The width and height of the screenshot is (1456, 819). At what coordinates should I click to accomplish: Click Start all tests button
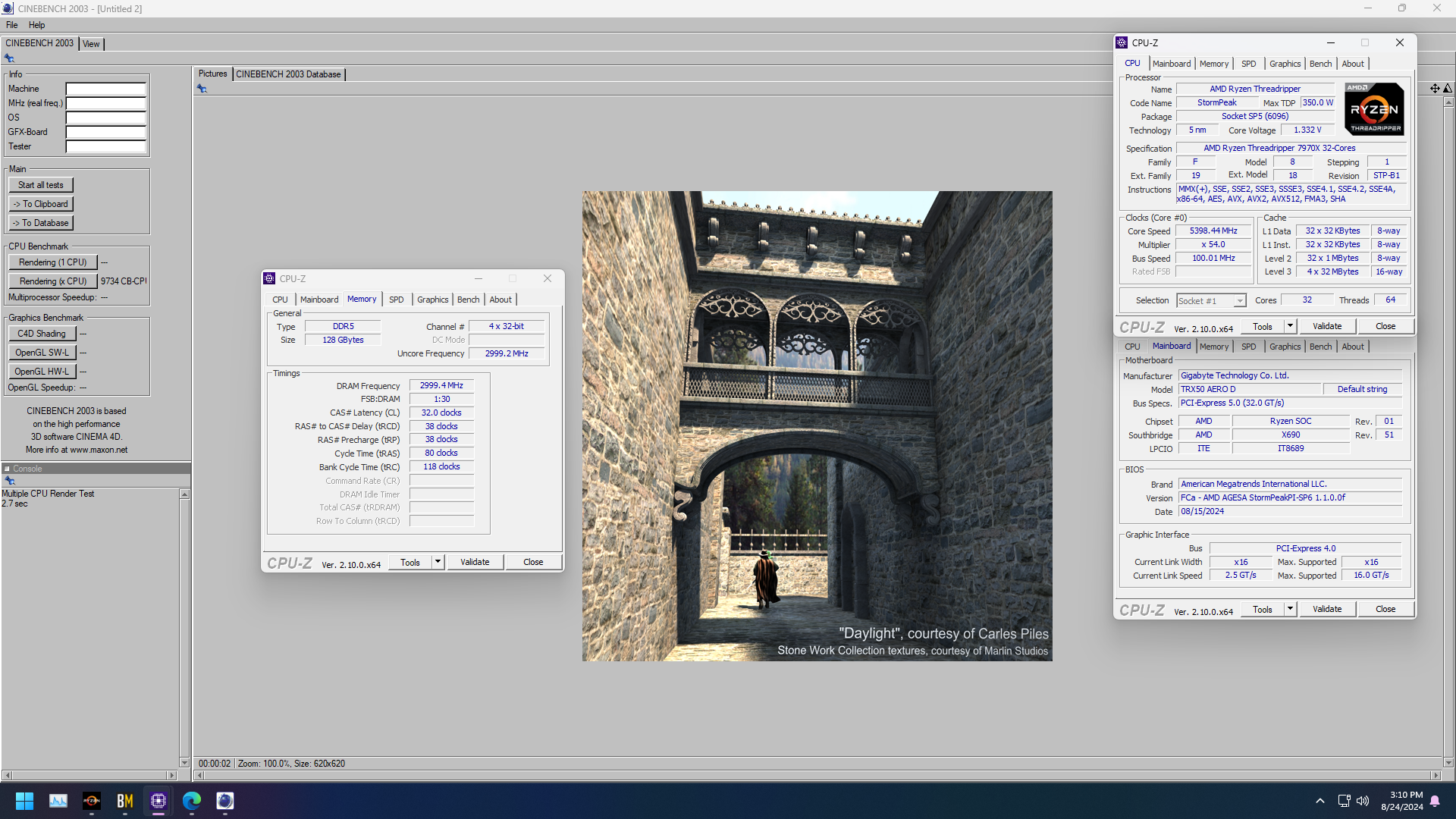[41, 185]
